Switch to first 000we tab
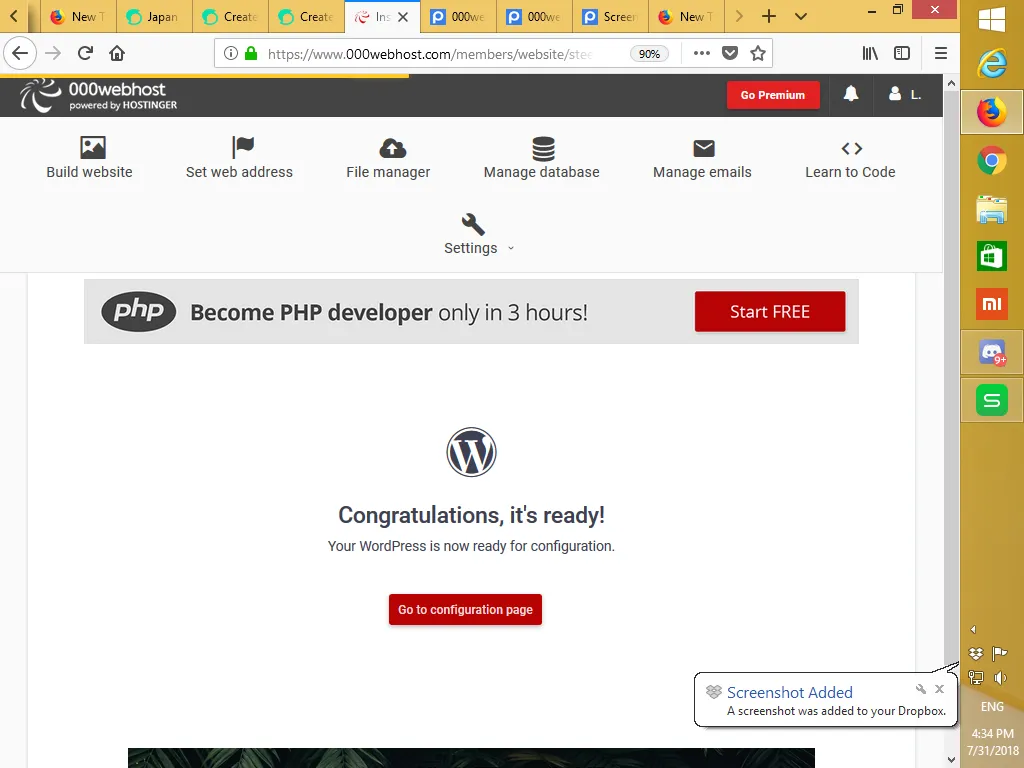 coord(458,17)
